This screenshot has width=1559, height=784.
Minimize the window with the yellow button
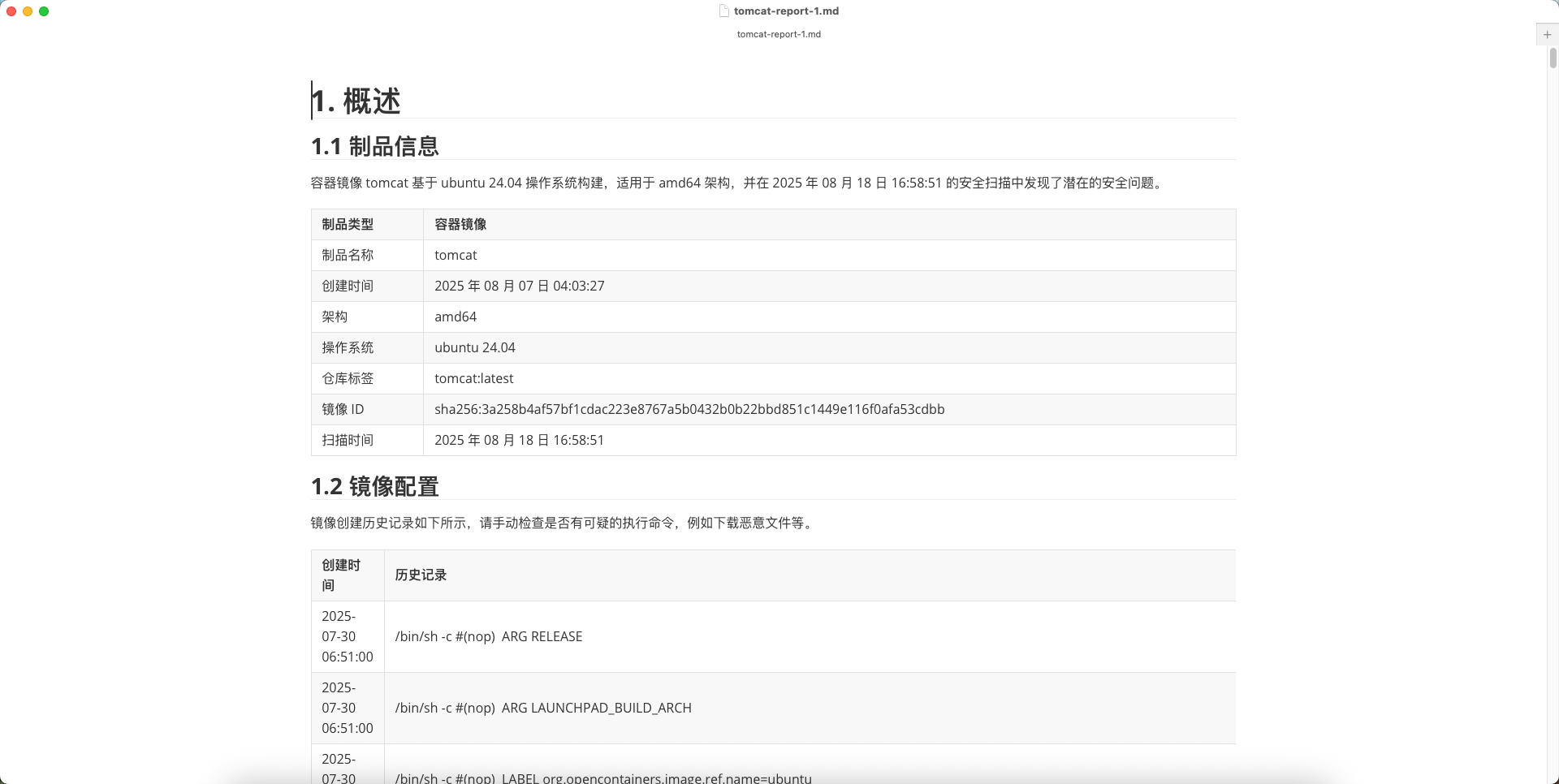pyautogui.click(x=28, y=11)
